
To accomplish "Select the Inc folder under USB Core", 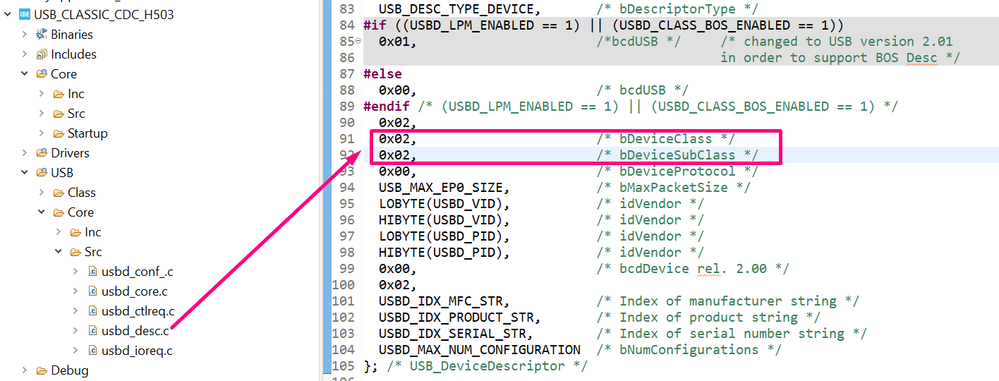I will 92,232.
